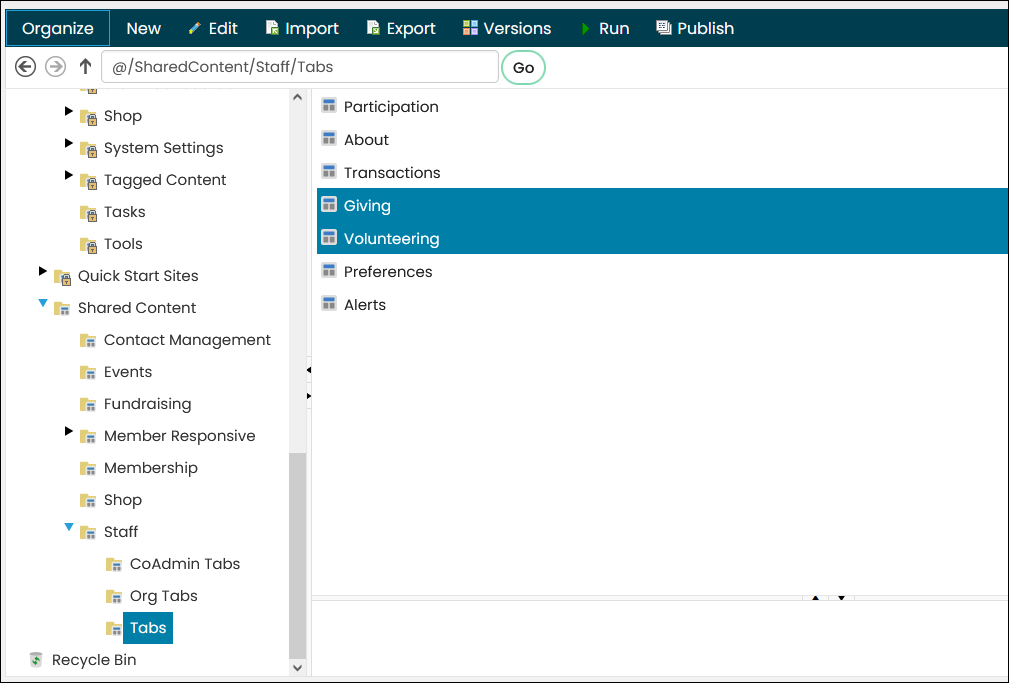The height and width of the screenshot is (683, 1009).
Task: Go up one folder level
Action: [85, 66]
